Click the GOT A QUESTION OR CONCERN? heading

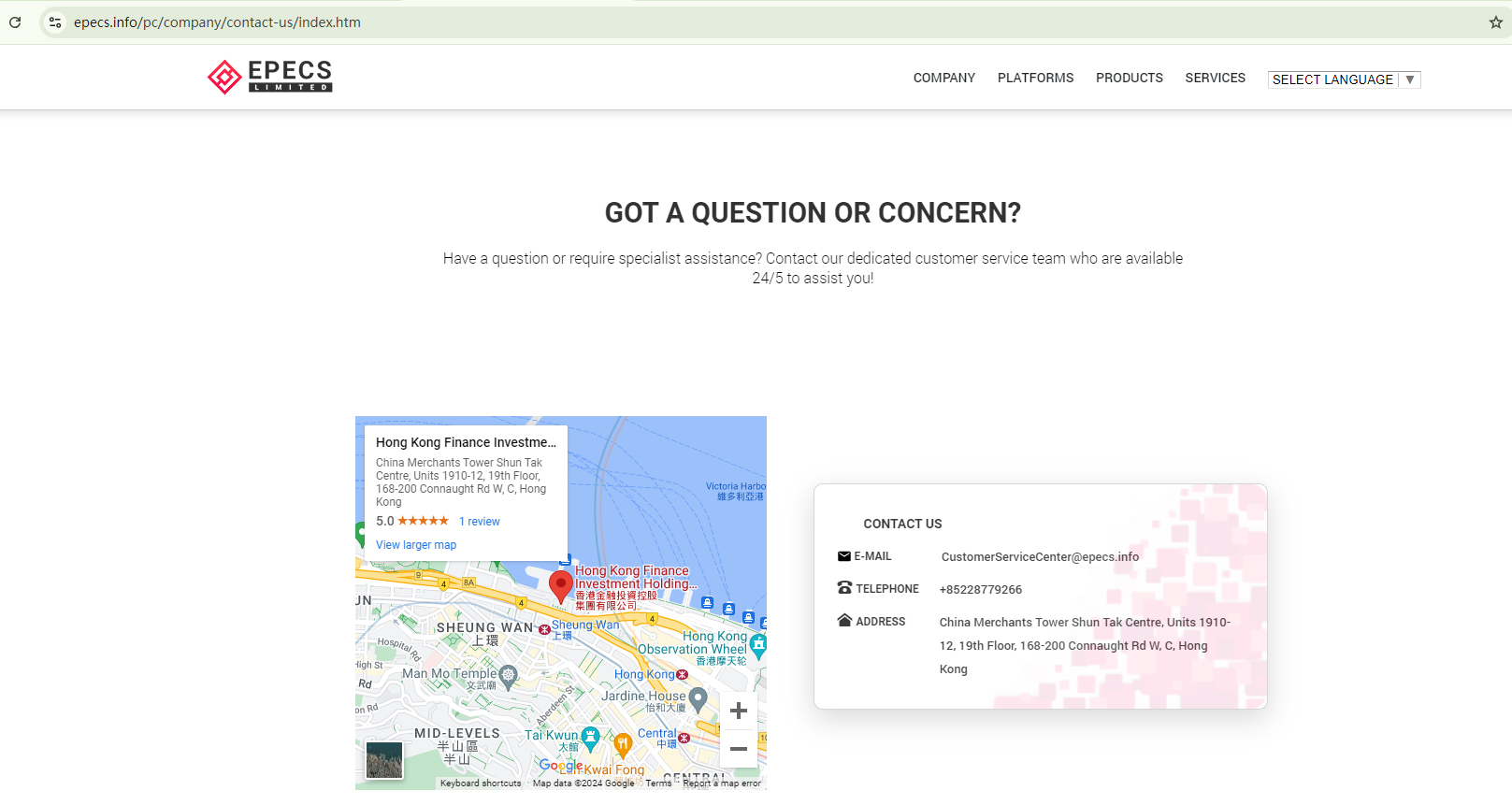click(813, 213)
